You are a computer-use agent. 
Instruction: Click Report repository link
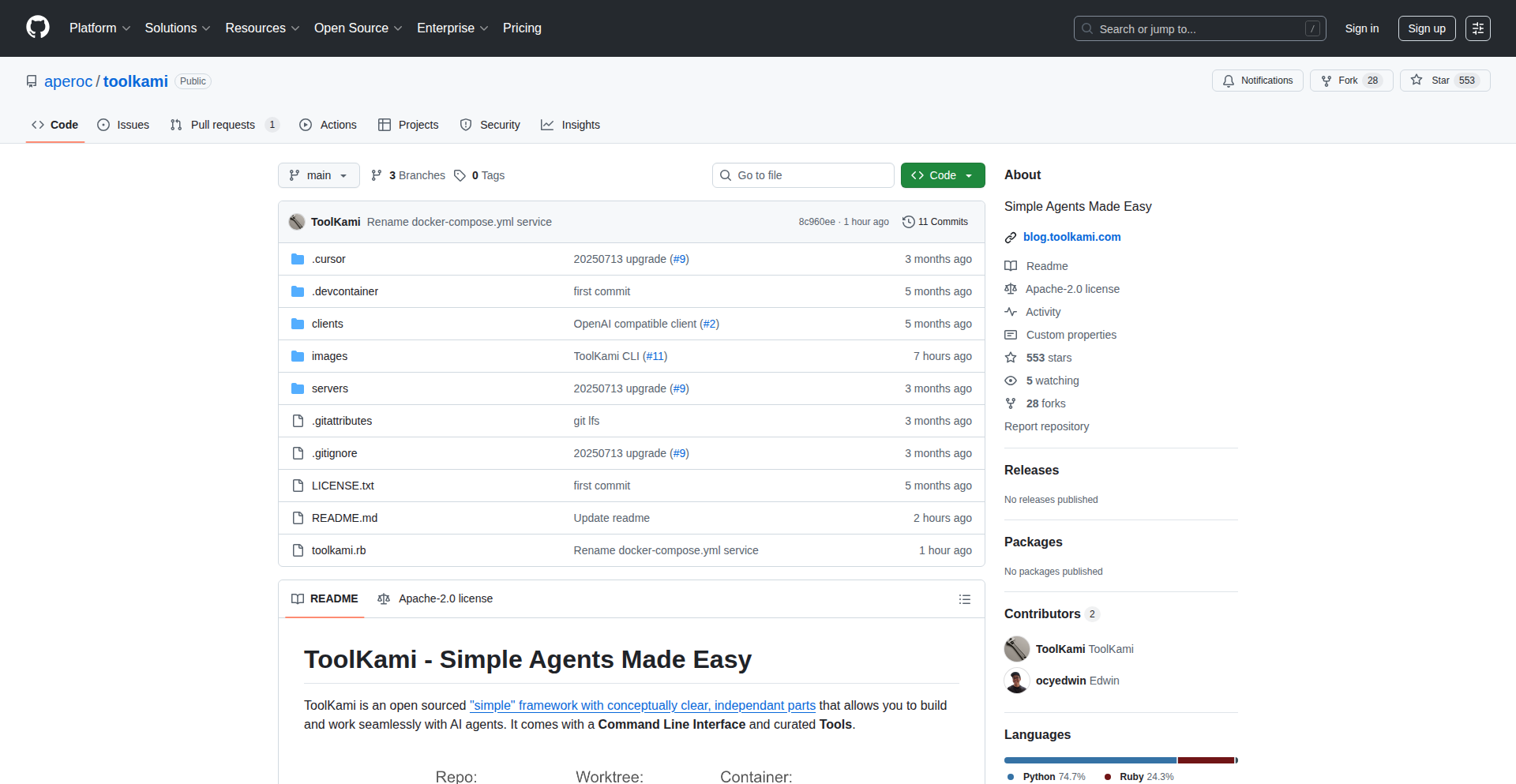[x=1046, y=426]
